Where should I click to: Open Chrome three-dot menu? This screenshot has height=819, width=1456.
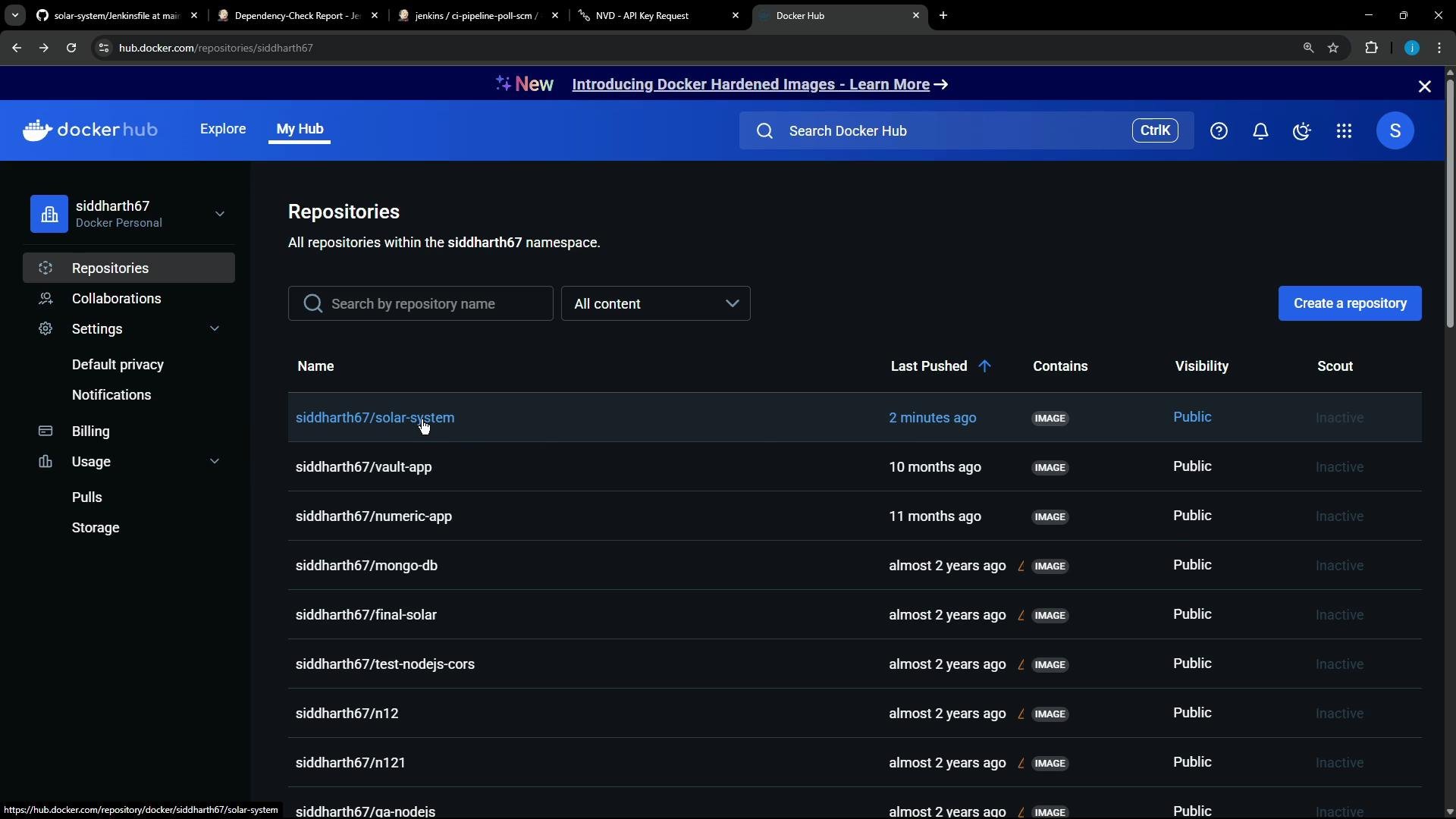[x=1439, y=48]
